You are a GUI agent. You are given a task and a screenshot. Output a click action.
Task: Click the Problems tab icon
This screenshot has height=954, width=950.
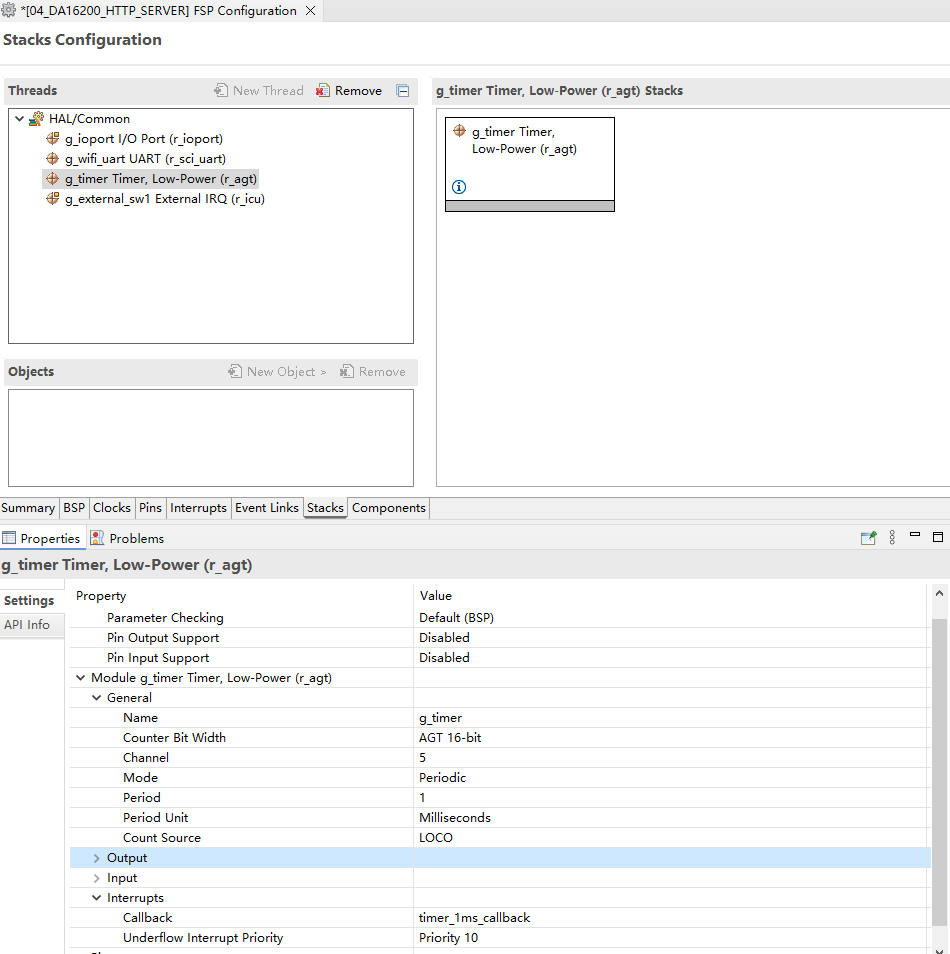(97, 538)
